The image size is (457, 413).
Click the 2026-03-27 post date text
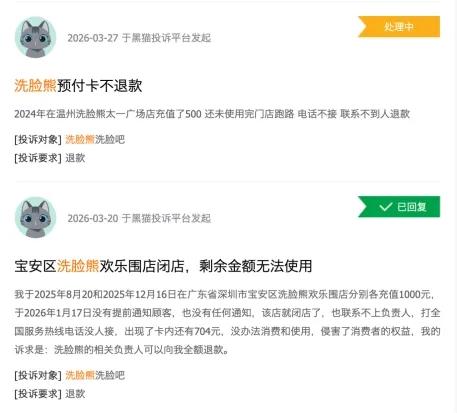(93, 38)
